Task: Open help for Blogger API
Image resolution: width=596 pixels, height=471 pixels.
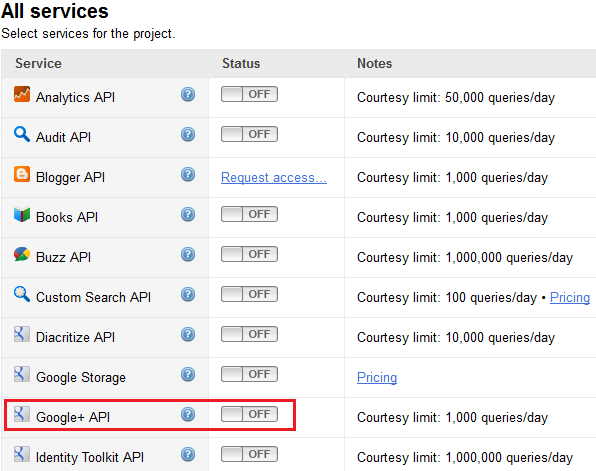Action: tap(188, 174)
